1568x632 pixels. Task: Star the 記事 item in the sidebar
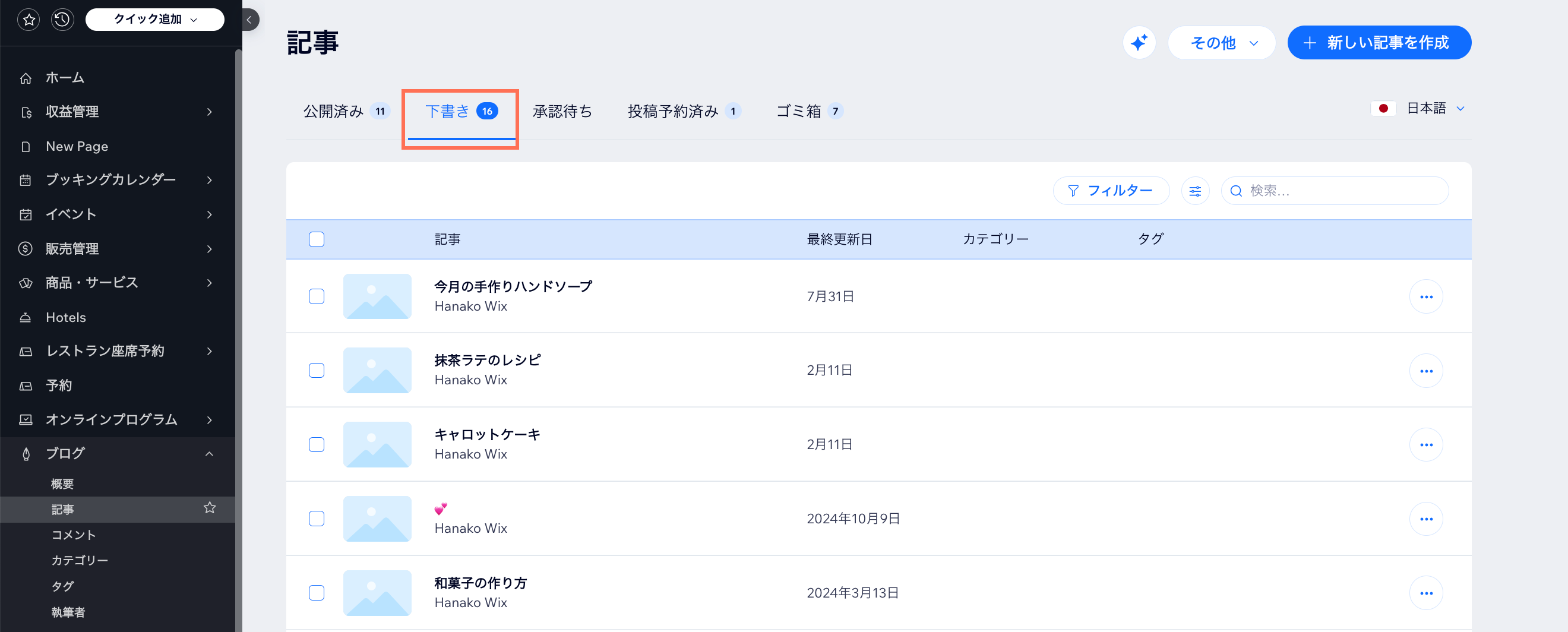[210, 508]
